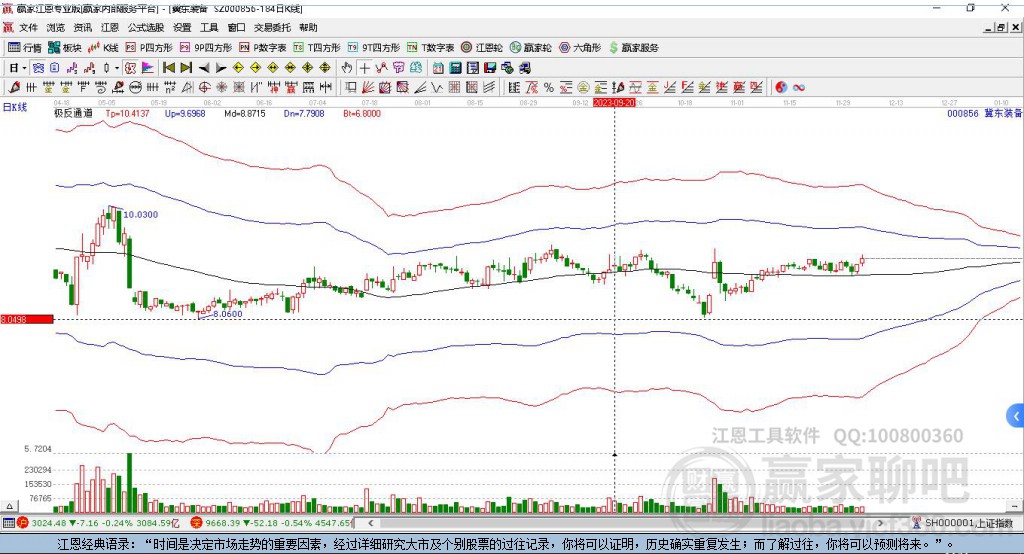Open the P四方形 square tool
Image resolution: width=1024 pixels, height=554 pixels.
149,48
